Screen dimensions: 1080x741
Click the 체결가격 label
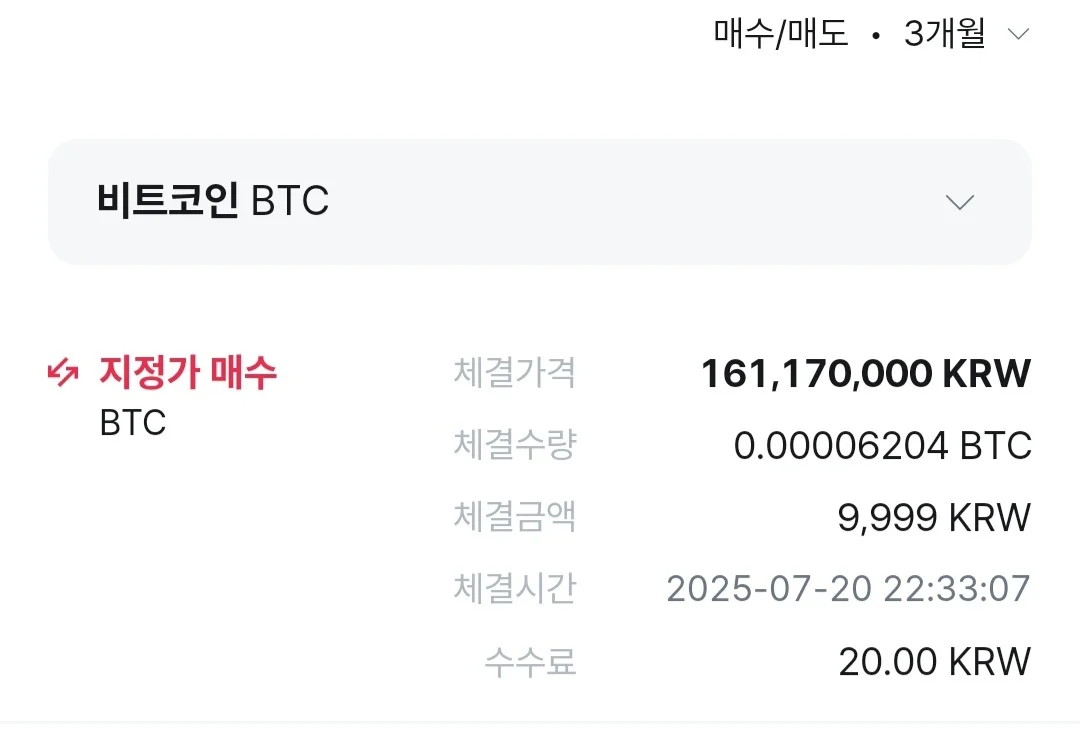(x=514, y=373)
